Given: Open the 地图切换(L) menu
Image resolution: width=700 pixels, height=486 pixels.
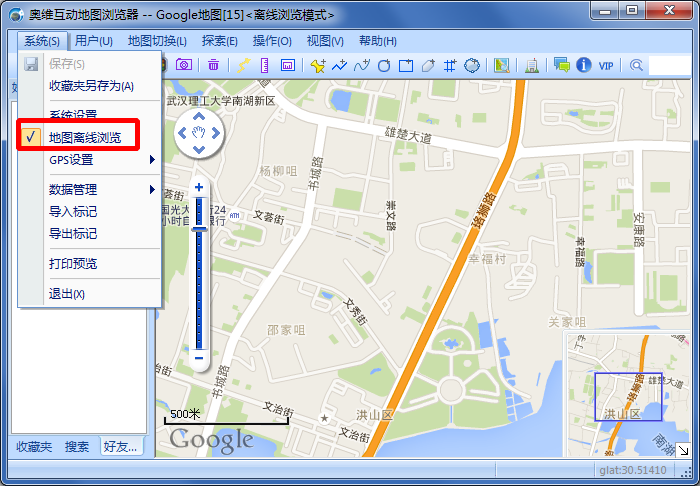Looking at the screenshot, I should click(x=157, y=41).
